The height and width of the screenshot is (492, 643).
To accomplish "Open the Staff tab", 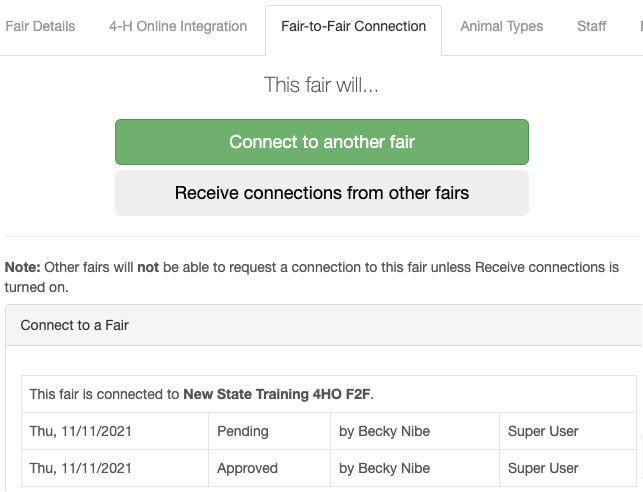I will pyautogui.click(x=592, y=26).
